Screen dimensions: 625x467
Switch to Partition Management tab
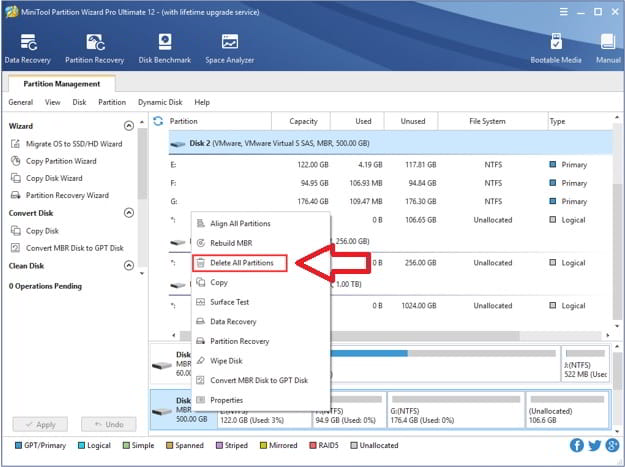[61, 83]
